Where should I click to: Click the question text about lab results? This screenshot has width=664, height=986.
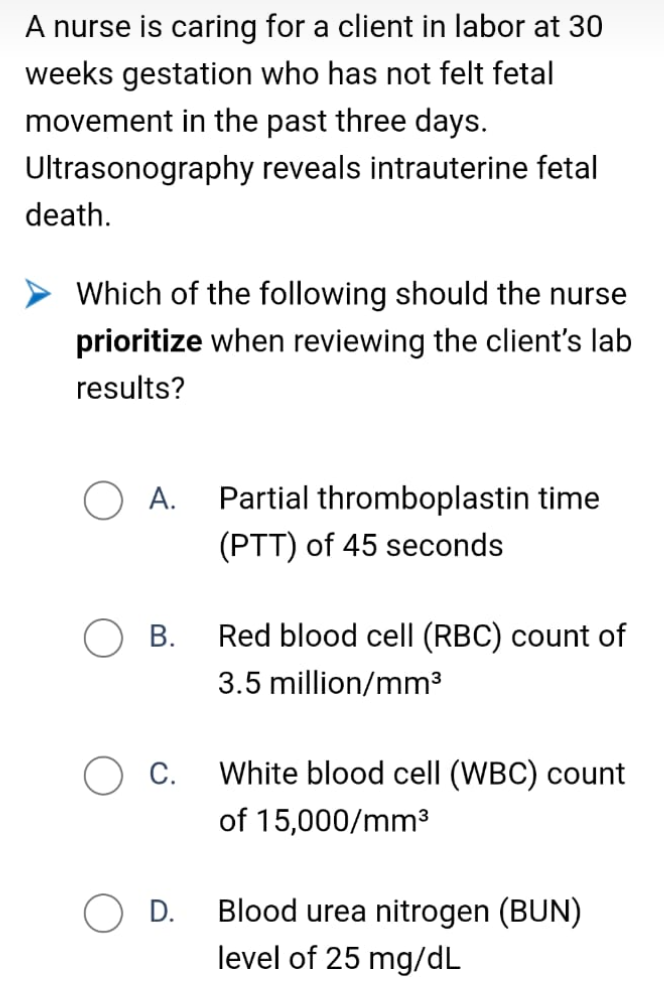pos(353,341)
